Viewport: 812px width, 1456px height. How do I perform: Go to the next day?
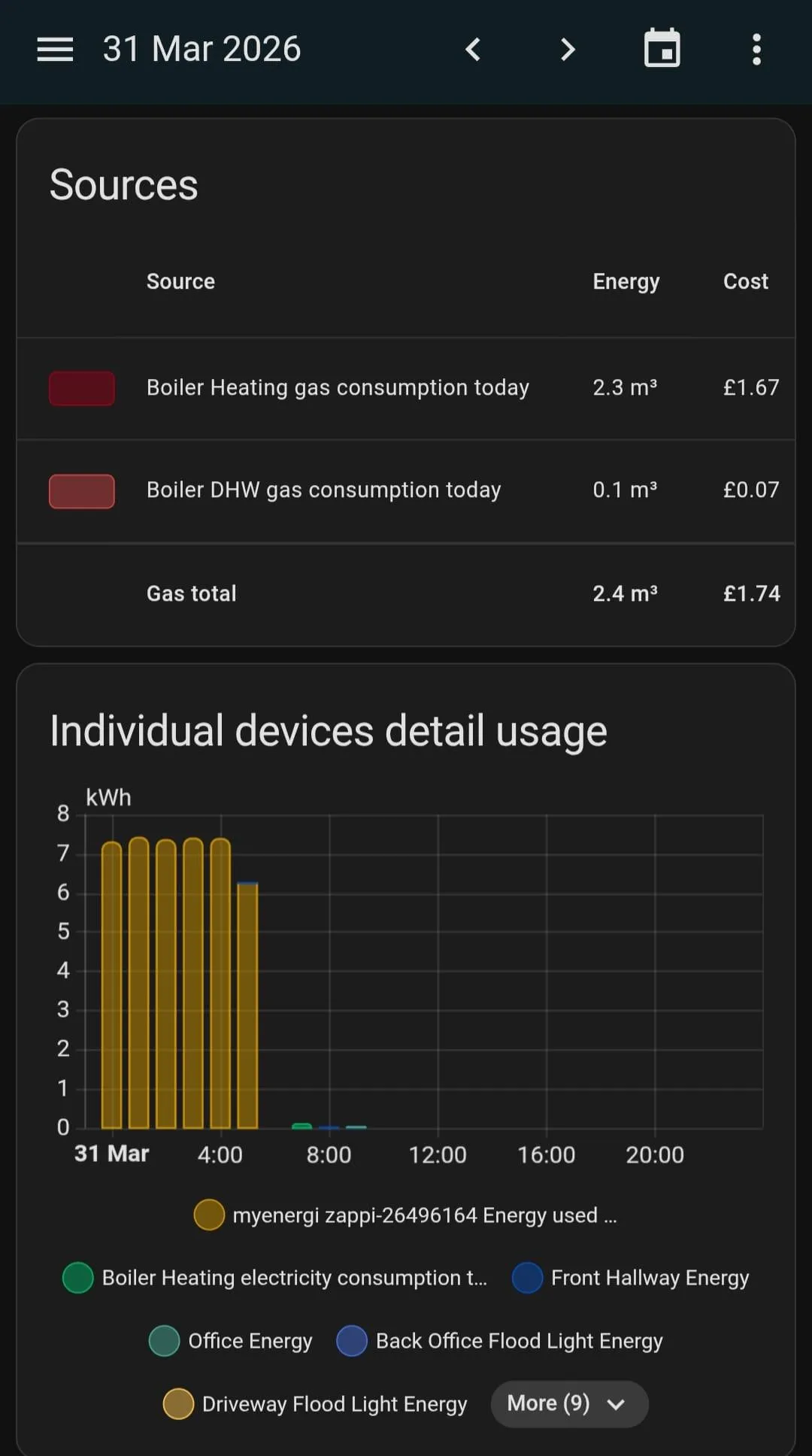coord(568,50)
